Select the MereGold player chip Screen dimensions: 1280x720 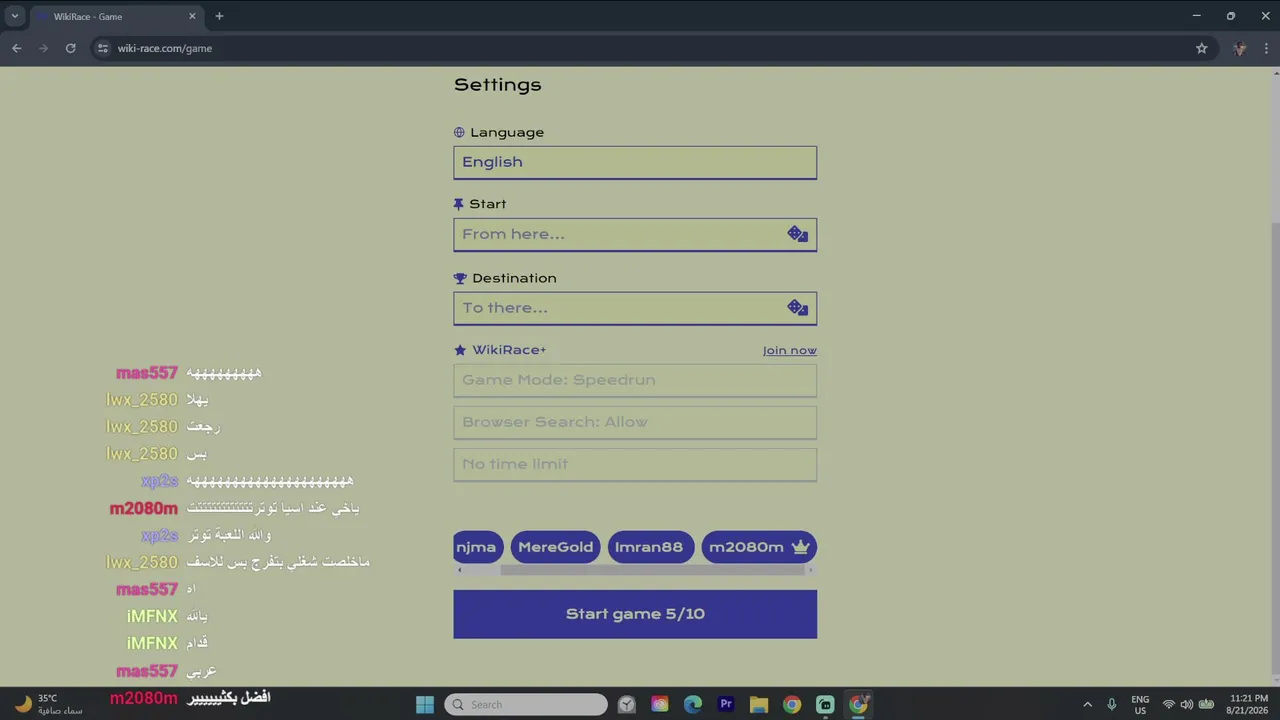pyautogui.click(x=555, y=547)
